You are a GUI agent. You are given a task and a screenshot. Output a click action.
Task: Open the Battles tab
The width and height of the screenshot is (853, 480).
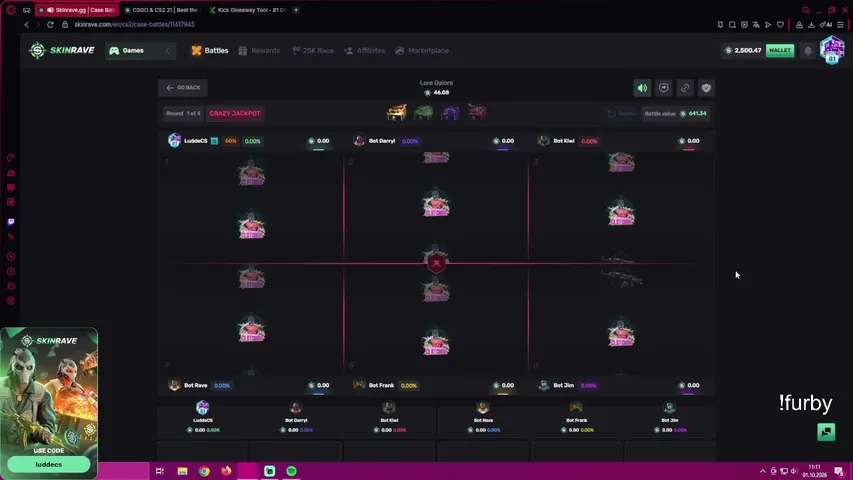(x=209, y=51)
